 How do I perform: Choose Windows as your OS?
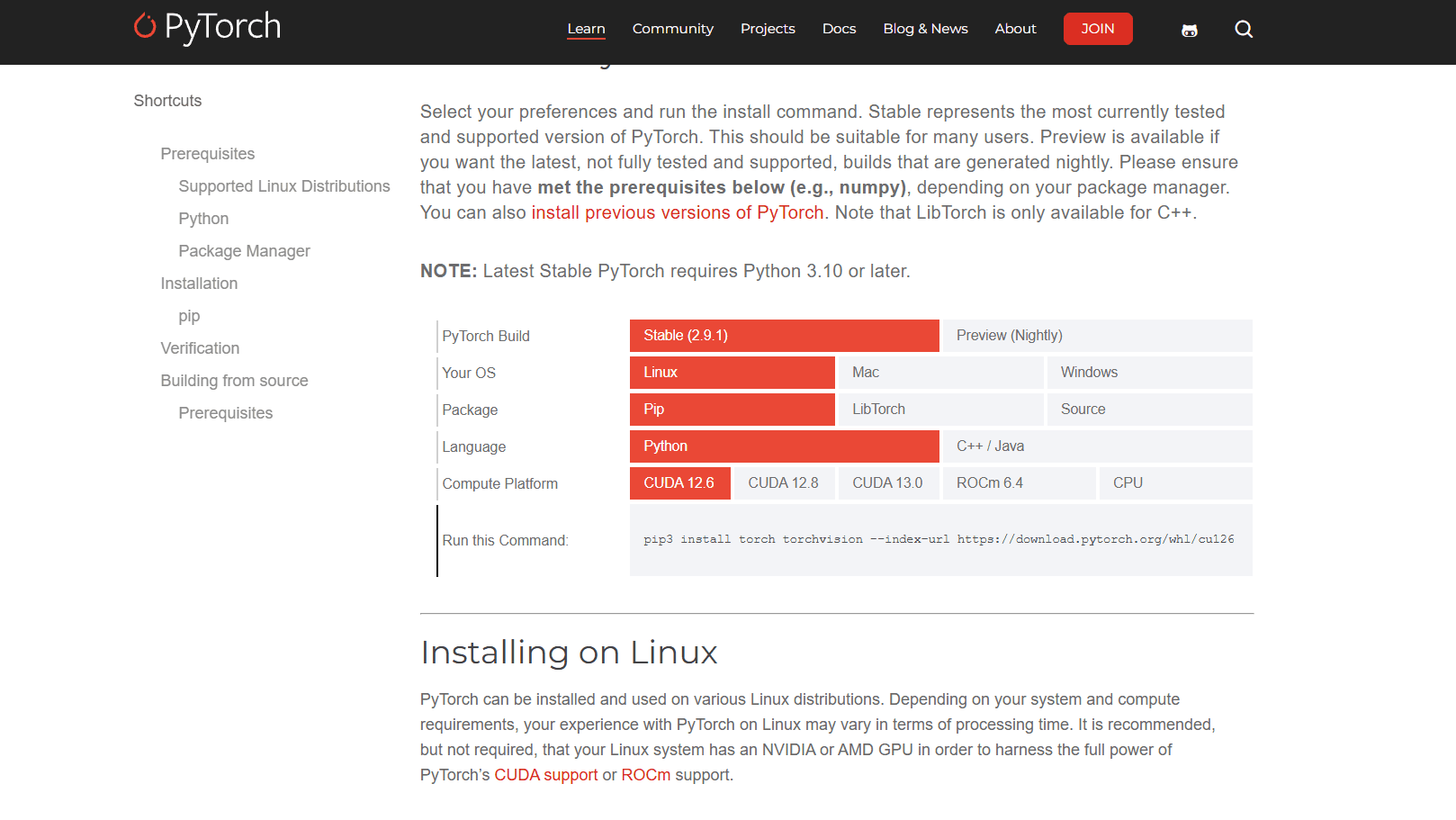pos(1150,373)
